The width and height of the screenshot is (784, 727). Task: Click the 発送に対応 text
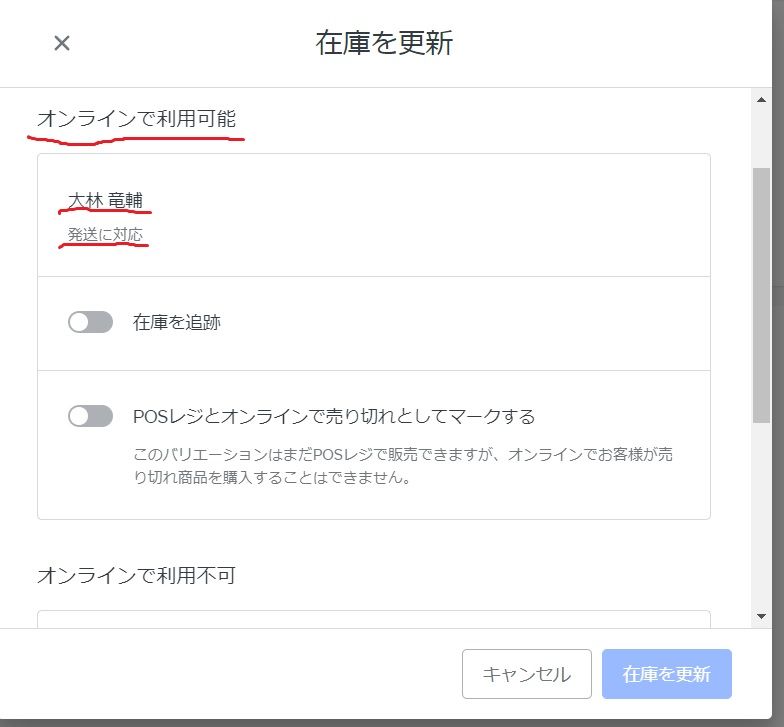[105, 236]
